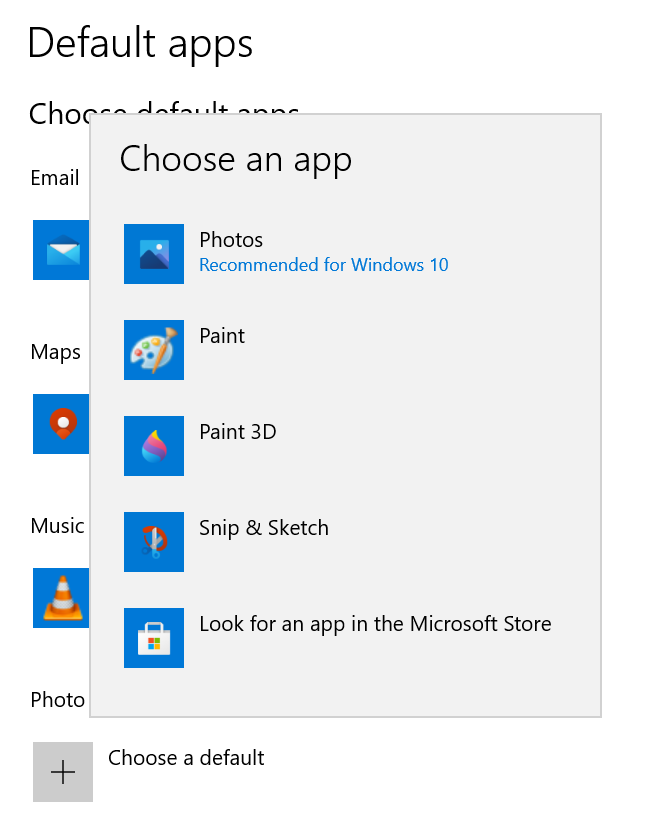Click the "Choose an app" popup title
Screen dimensions: 648x840
pos(236,159)
